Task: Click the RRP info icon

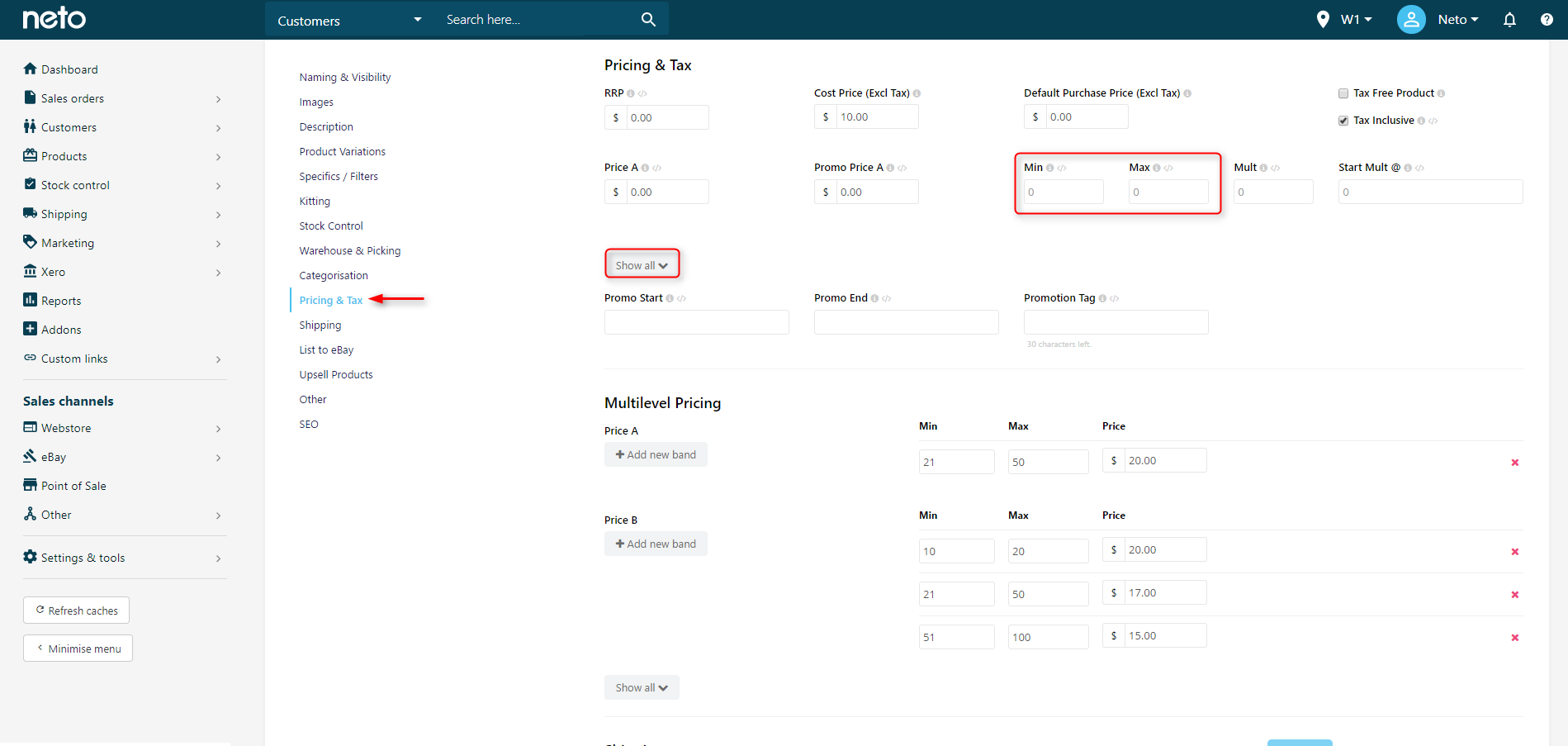Action: coord(631,93)
